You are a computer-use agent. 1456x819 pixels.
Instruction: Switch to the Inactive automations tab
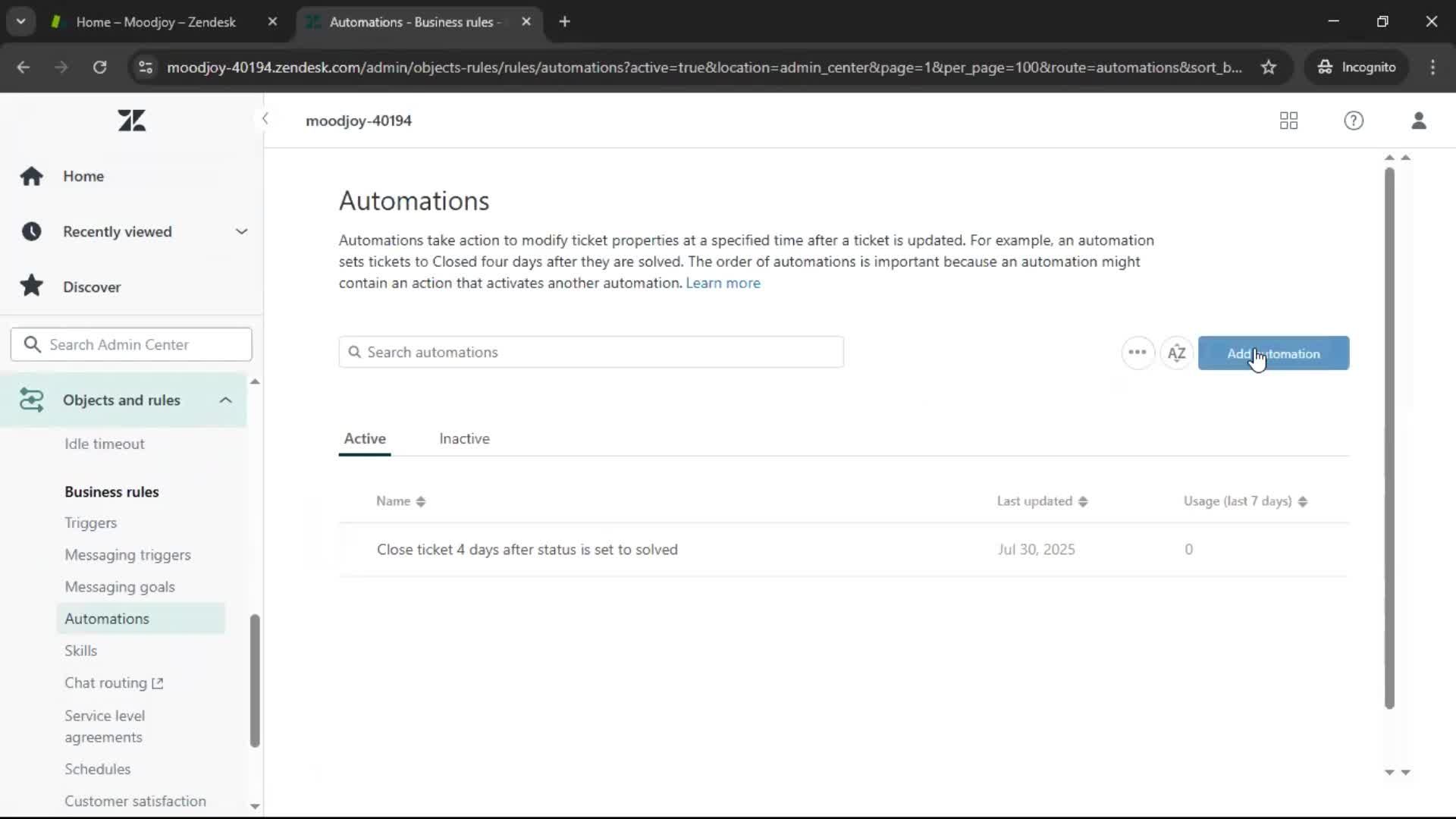(464, 438)
